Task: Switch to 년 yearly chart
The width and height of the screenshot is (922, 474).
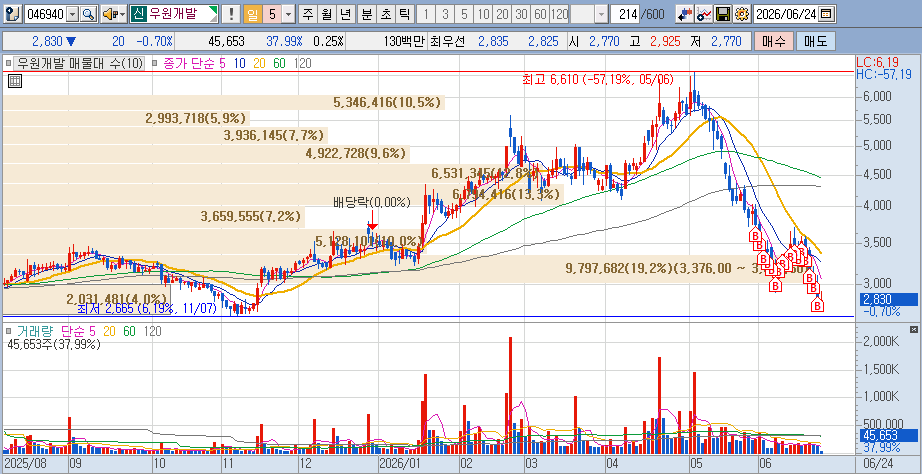Action: (x=346, y=14)
